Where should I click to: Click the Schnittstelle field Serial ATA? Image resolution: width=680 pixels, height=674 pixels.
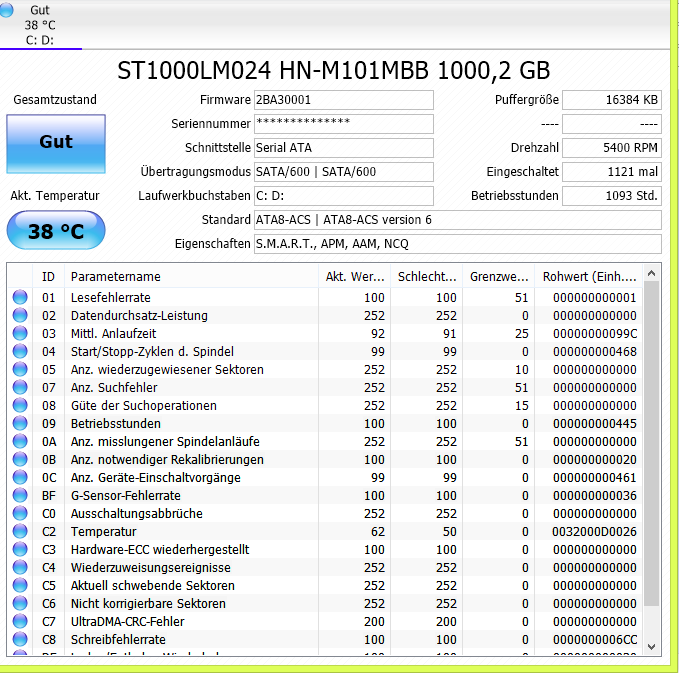click(343, 148)
